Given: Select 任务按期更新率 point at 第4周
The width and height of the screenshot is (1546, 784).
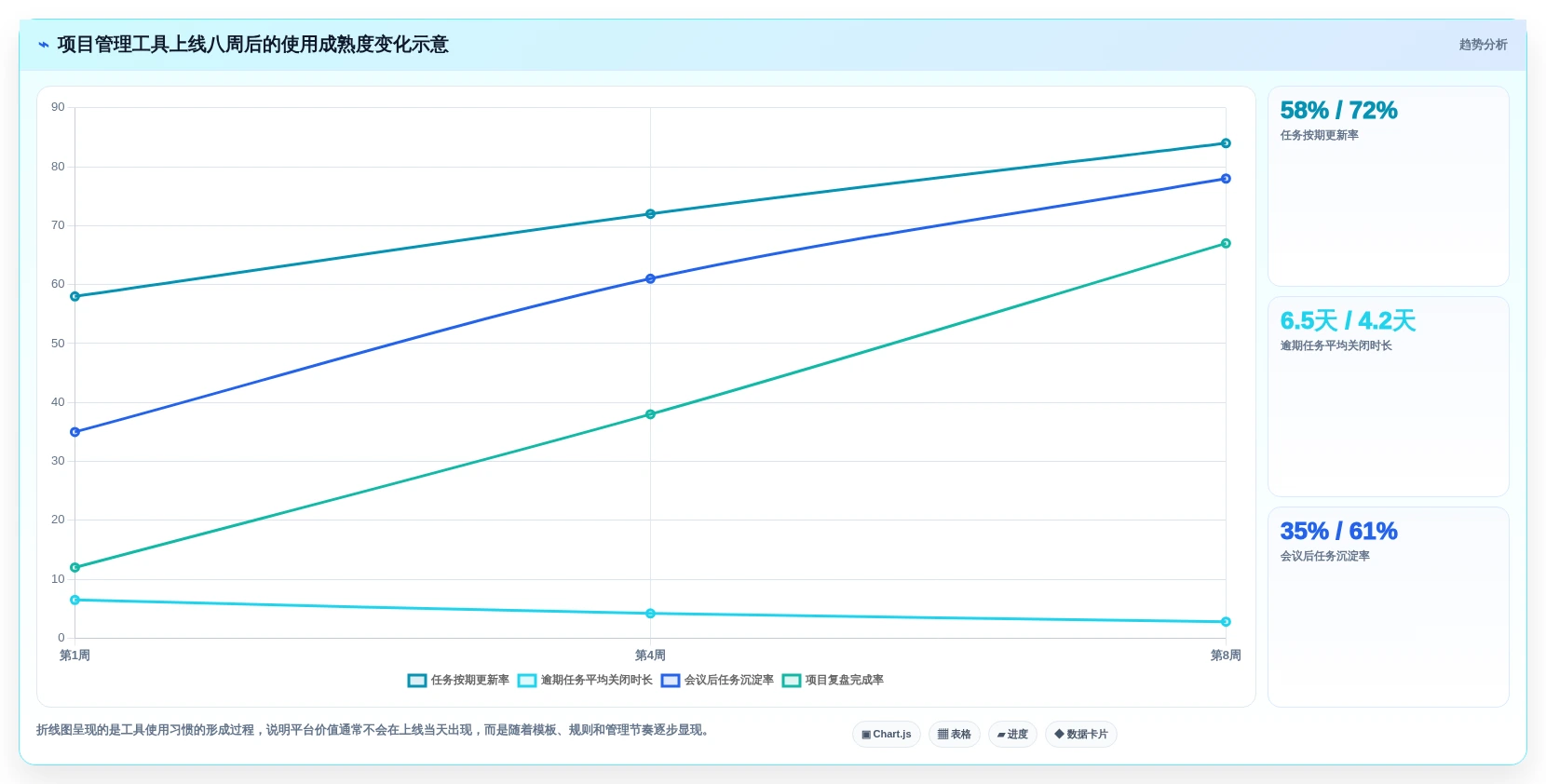Looking at the screenshot, I should [650, 214].
